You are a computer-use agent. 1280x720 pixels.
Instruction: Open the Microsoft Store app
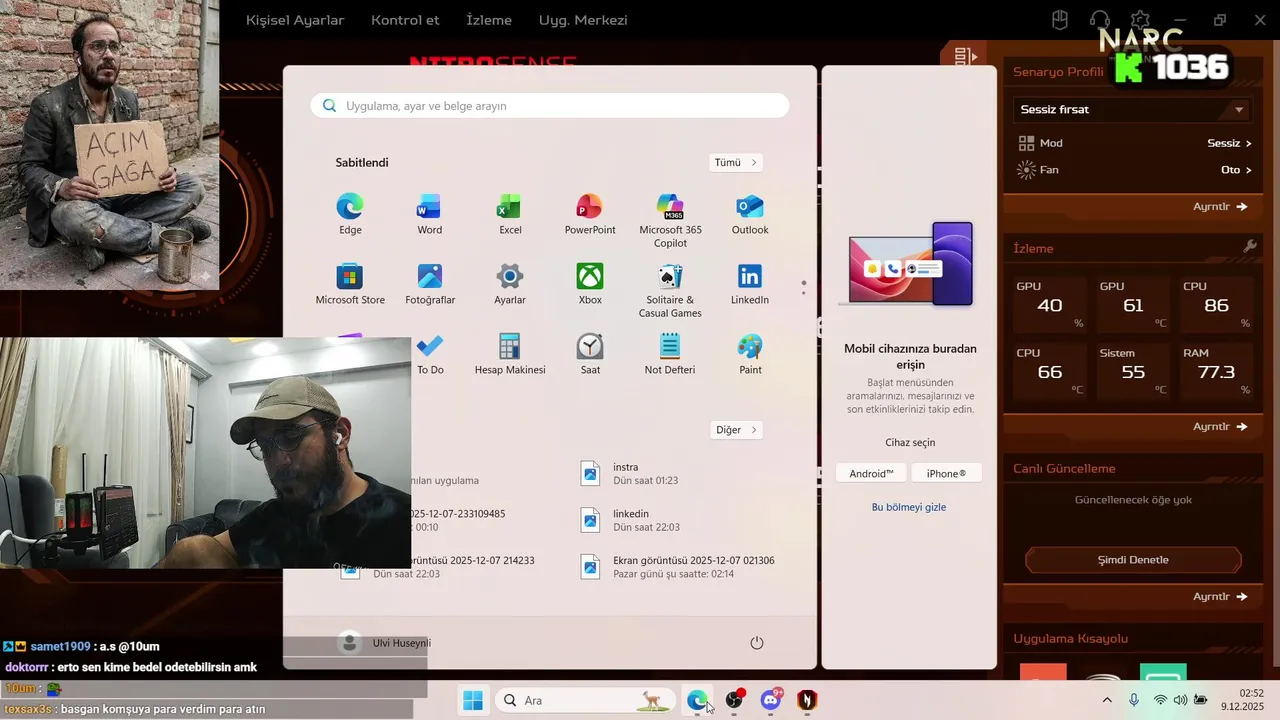(350, 284)
